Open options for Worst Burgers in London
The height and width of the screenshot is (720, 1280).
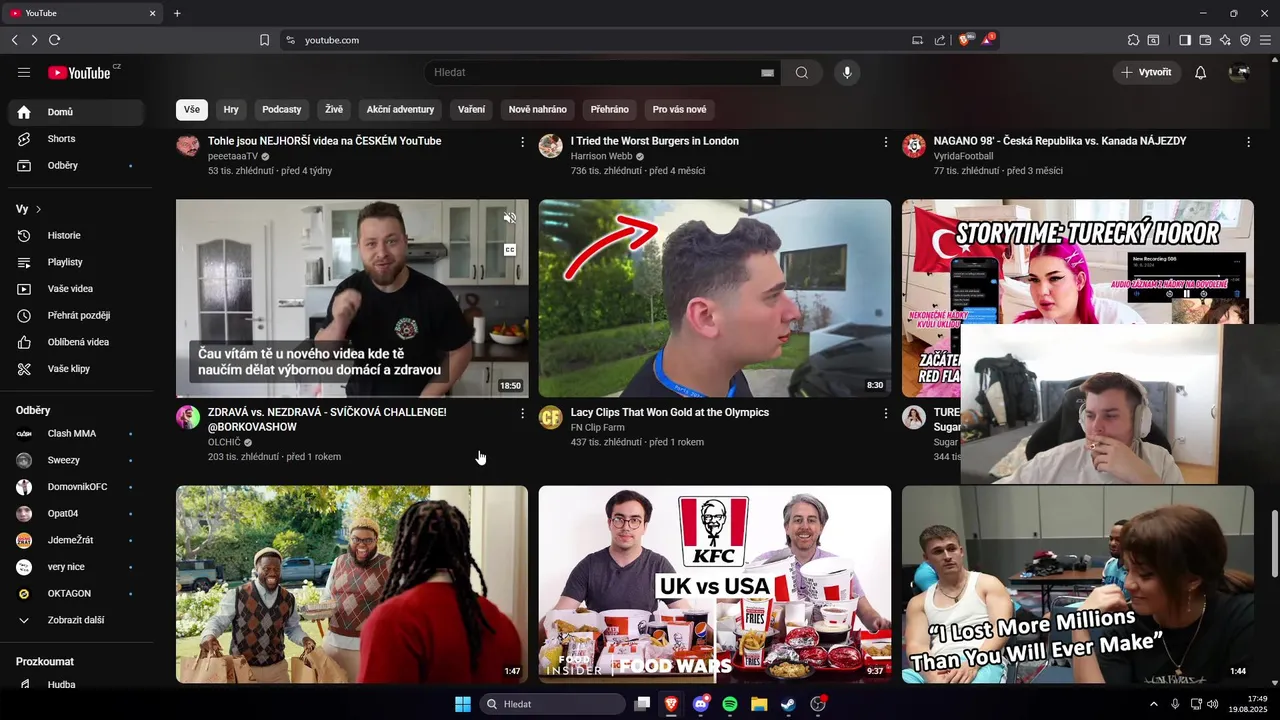pyautogui.click(x=885, y=142)
